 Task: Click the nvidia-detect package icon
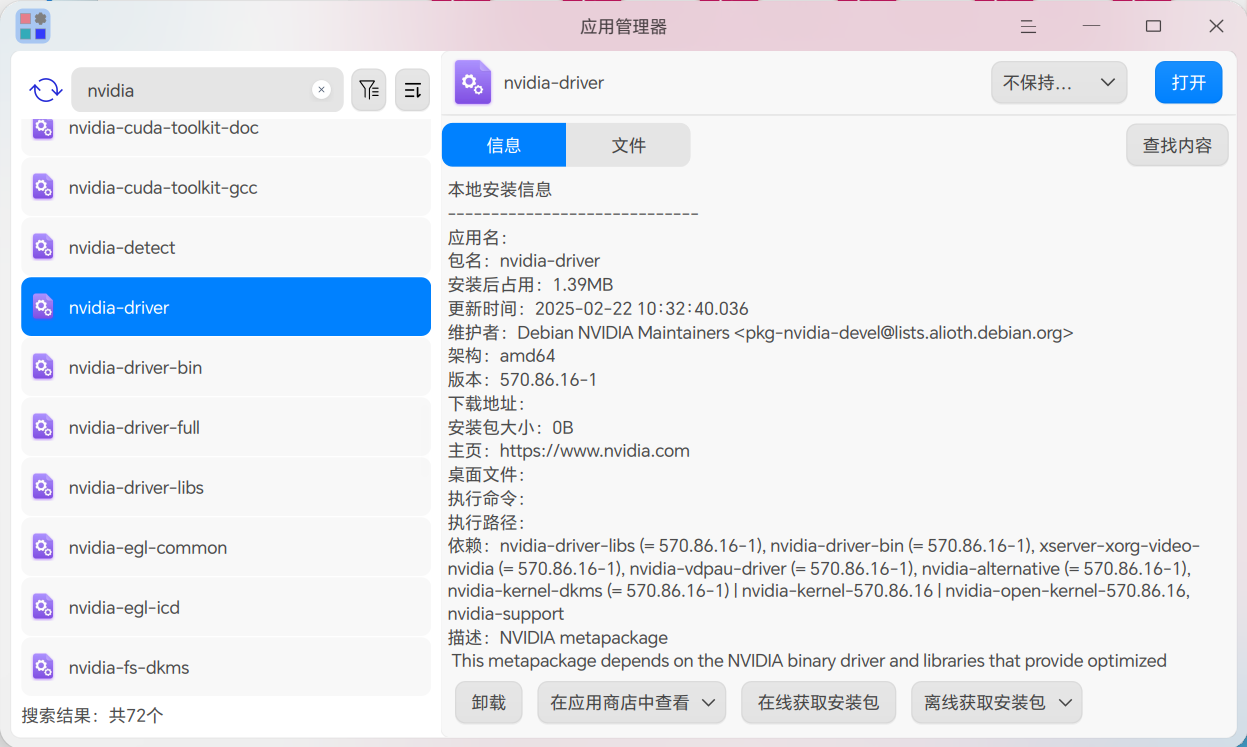click(x=43, y=248)
